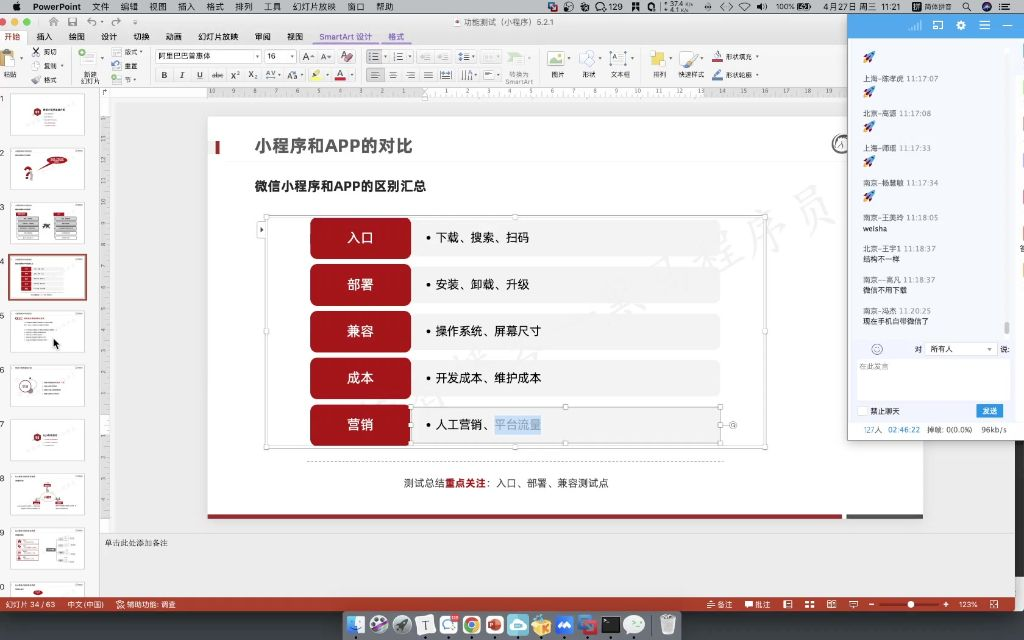Viewport: 1024px width, 640px height.
Task: Open settings gear in chat panel
Action: point(961,25)
